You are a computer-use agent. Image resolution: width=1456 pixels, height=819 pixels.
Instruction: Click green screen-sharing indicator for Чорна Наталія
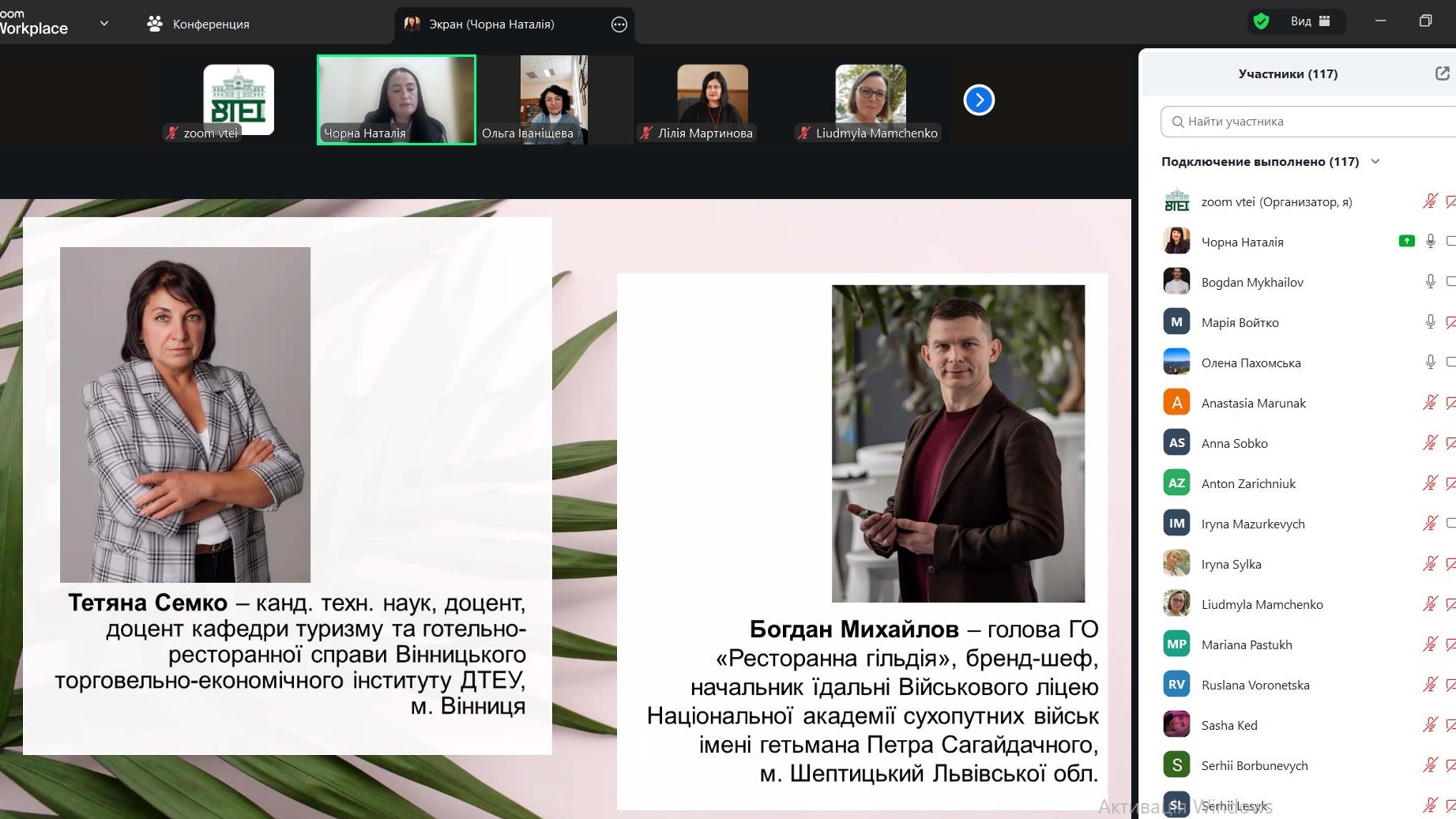click(x=1406, y=242)
